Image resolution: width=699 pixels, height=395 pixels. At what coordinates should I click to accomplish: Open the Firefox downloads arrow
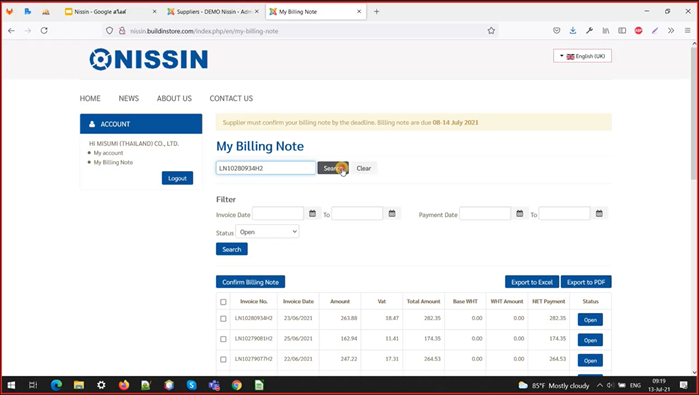[x=573, y=30]
